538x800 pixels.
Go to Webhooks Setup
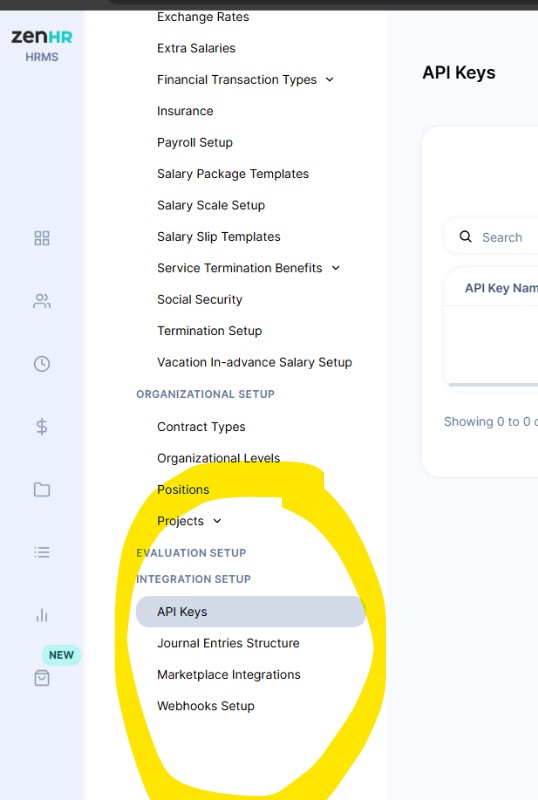tap(206, 706)
